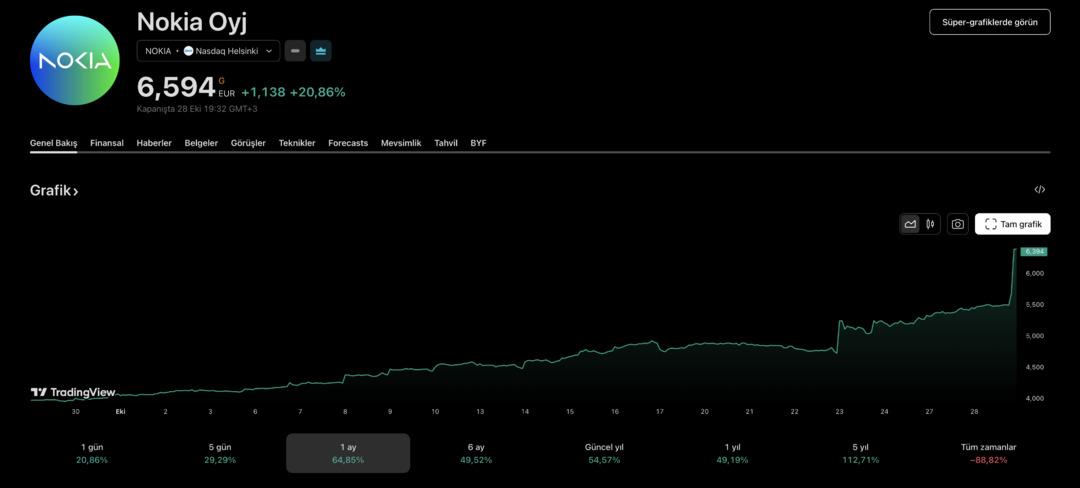Screen dimensions: 1080x488
Task: Expand the Grafik section heading
Action: point(54,191)
